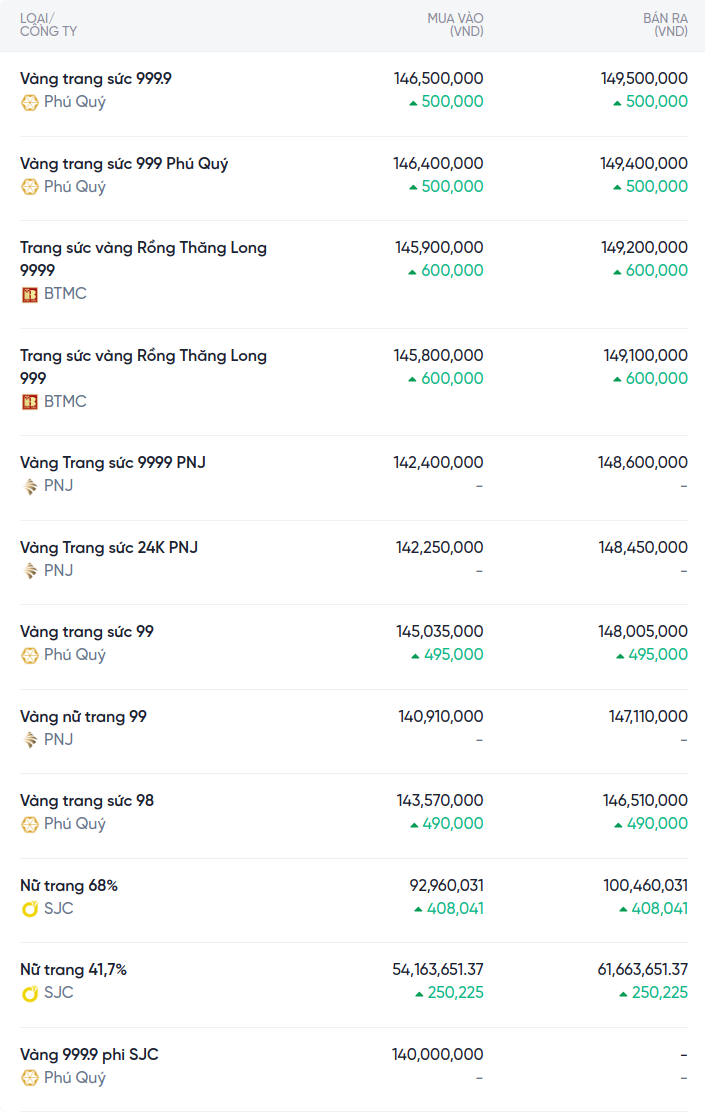Click SJC logo under Nữ trang 41,7%

(x=30, y=993)
